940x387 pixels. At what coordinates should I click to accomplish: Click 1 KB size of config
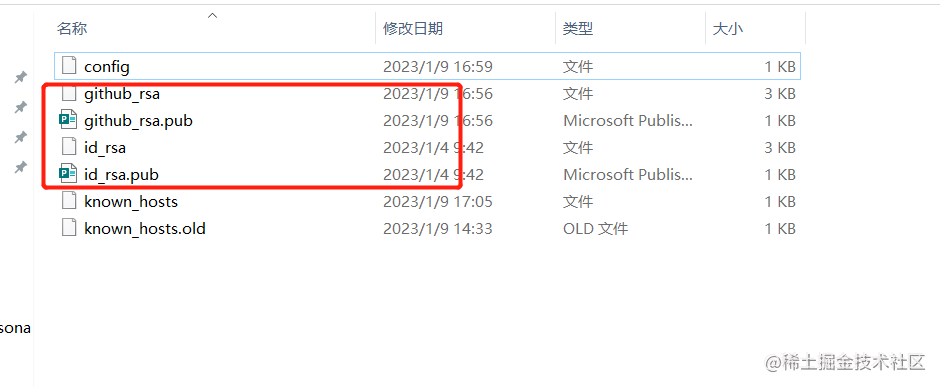(779, 66)
